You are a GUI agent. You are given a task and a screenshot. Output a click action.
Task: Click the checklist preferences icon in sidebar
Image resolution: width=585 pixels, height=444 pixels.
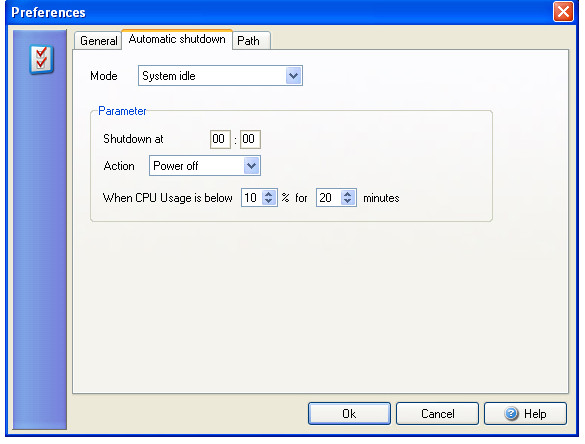coord(41,60)
